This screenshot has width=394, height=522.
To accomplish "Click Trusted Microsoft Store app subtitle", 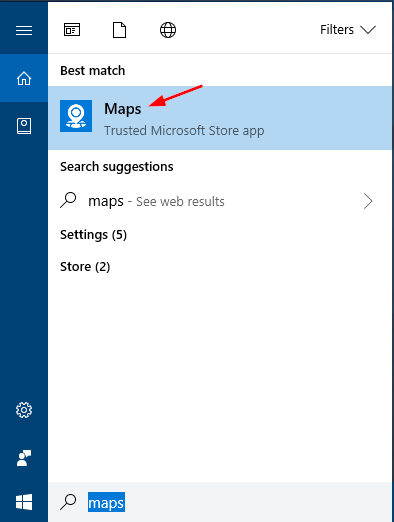I will (184, 131).
